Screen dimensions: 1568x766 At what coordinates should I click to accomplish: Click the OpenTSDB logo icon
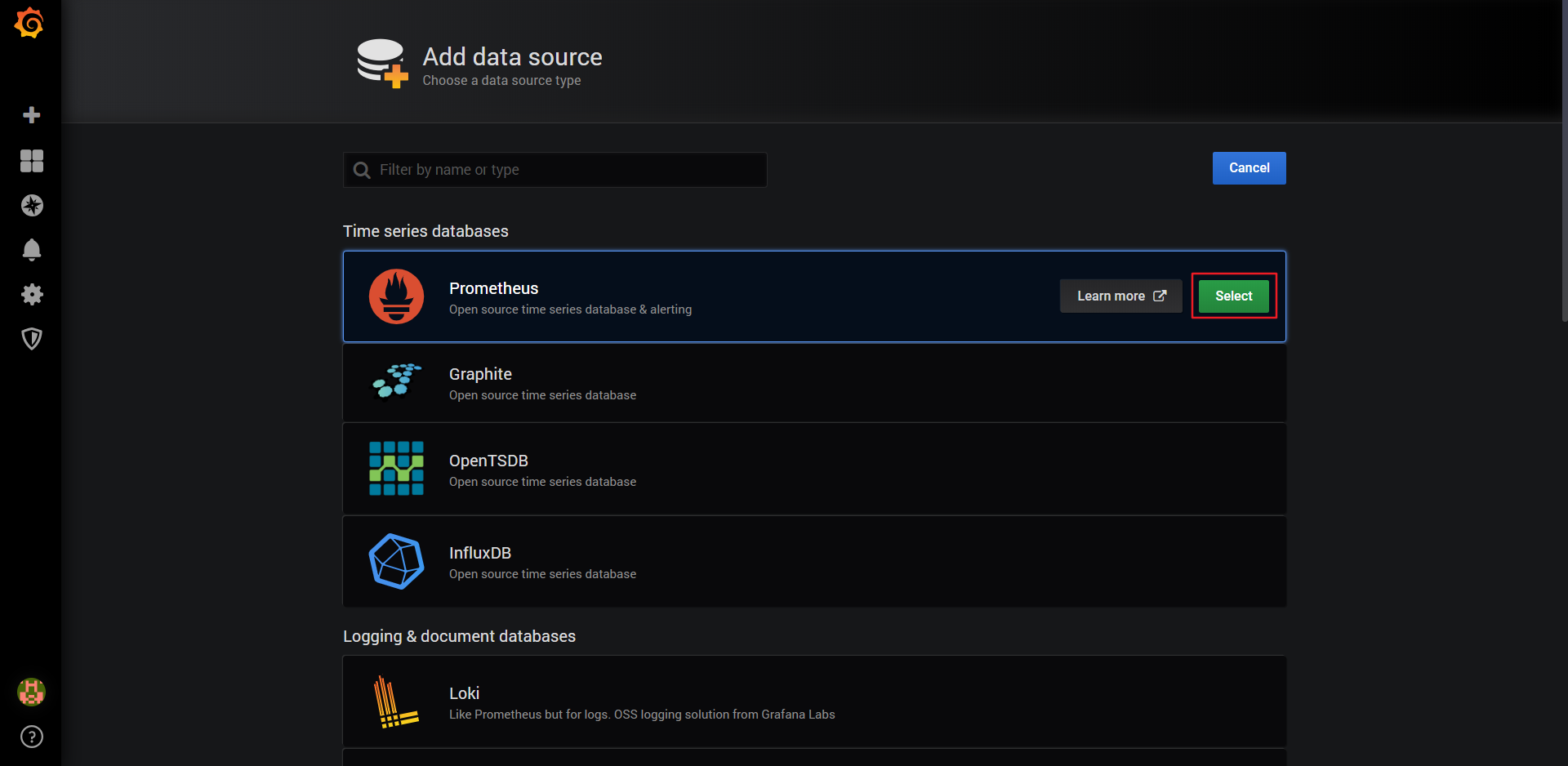pyautogui.click(x=396, y=469)
